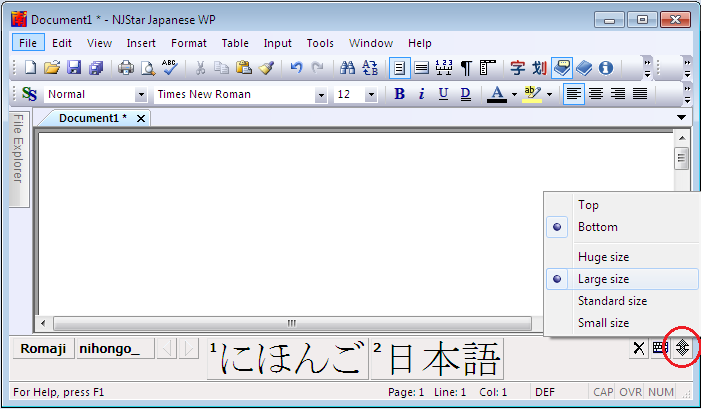The height and width of the screenshot is (409, 701).
Task: Open the File menu
Action: click(28, 43)
